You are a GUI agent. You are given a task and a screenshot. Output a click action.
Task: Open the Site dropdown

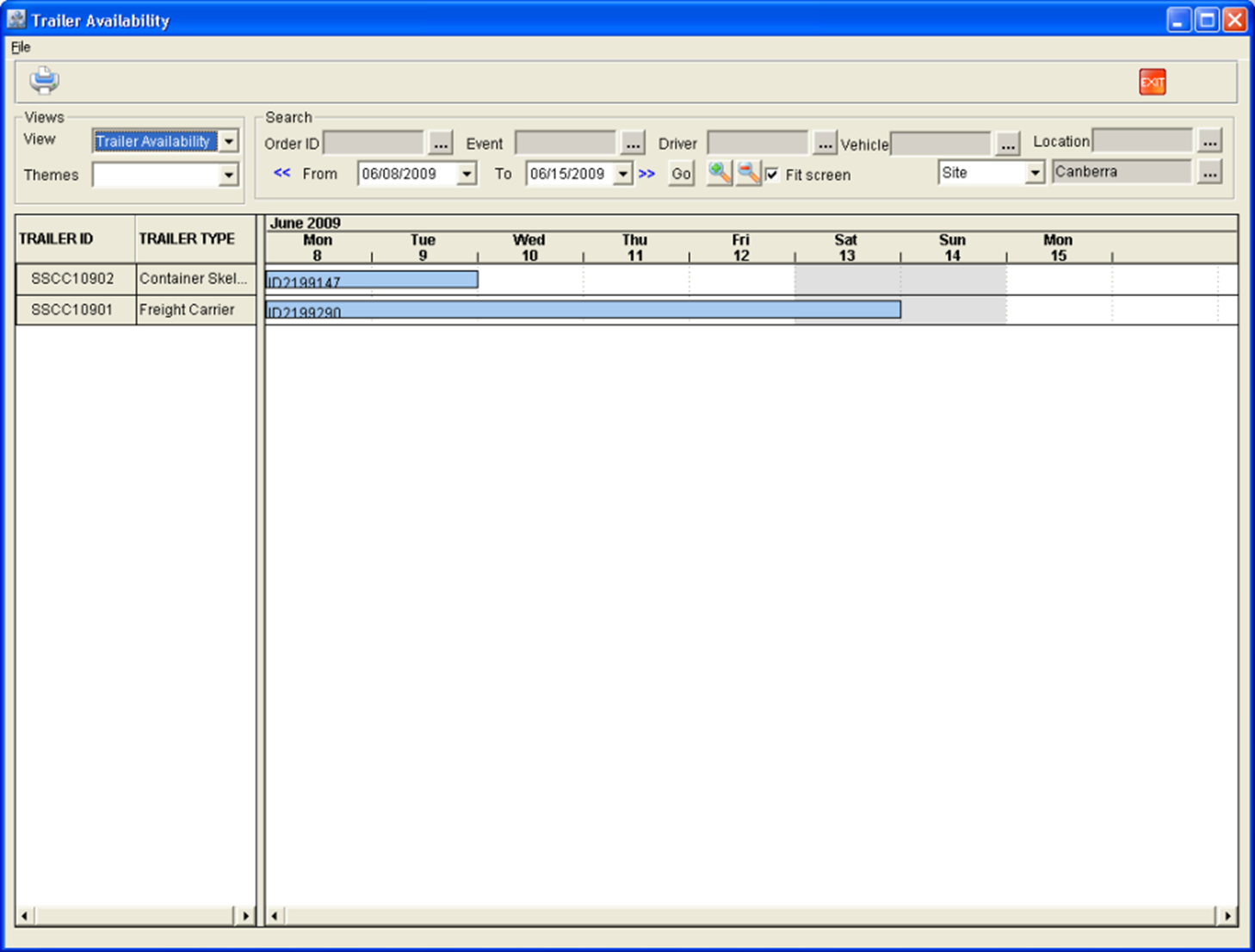pyautogui.click(x=1035, y=173)
